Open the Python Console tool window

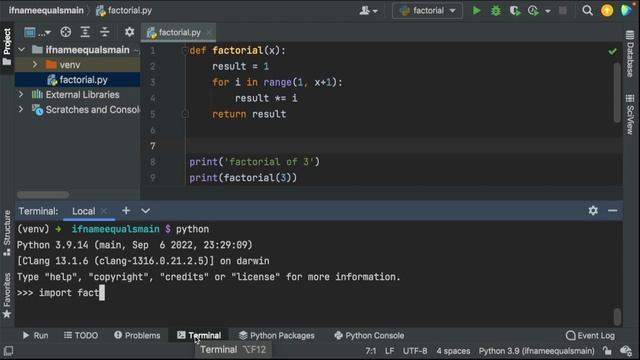click(369, 336)
